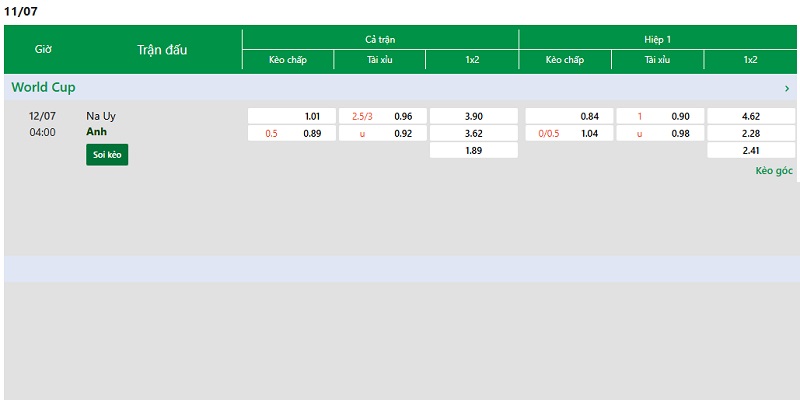Pick first-half handicap odds 0.84
800x400 pixels.
(569, 116)
